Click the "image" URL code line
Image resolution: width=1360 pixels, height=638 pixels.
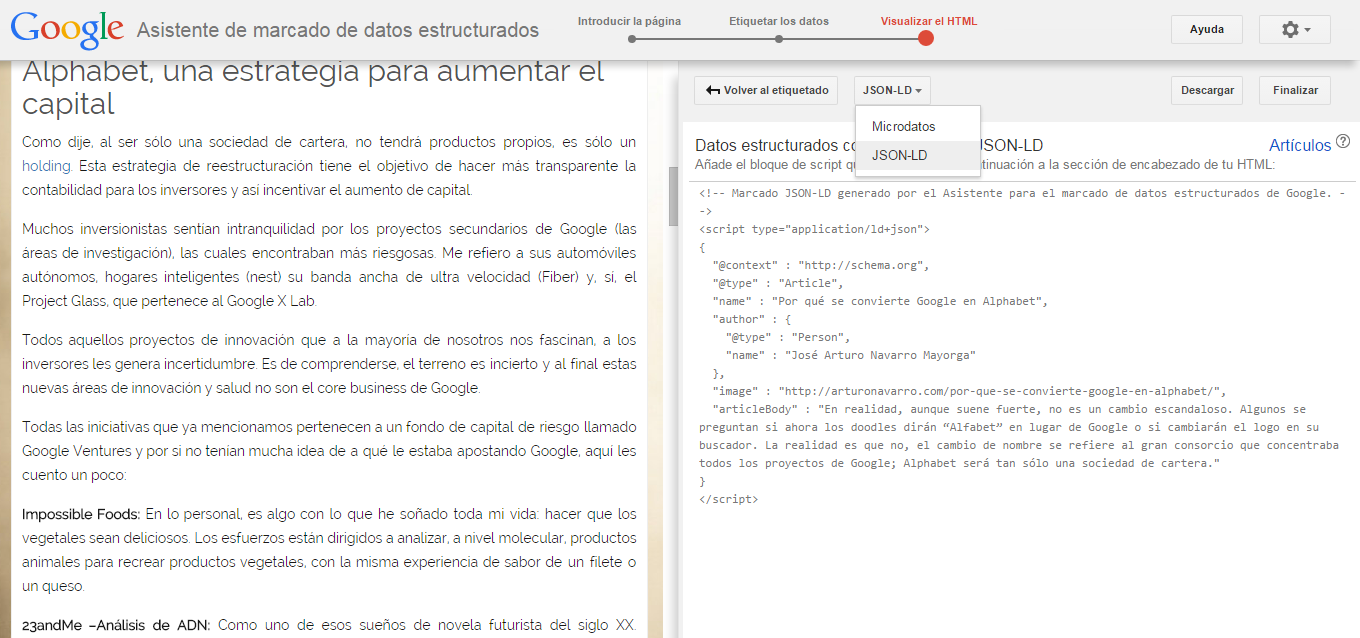969,391
